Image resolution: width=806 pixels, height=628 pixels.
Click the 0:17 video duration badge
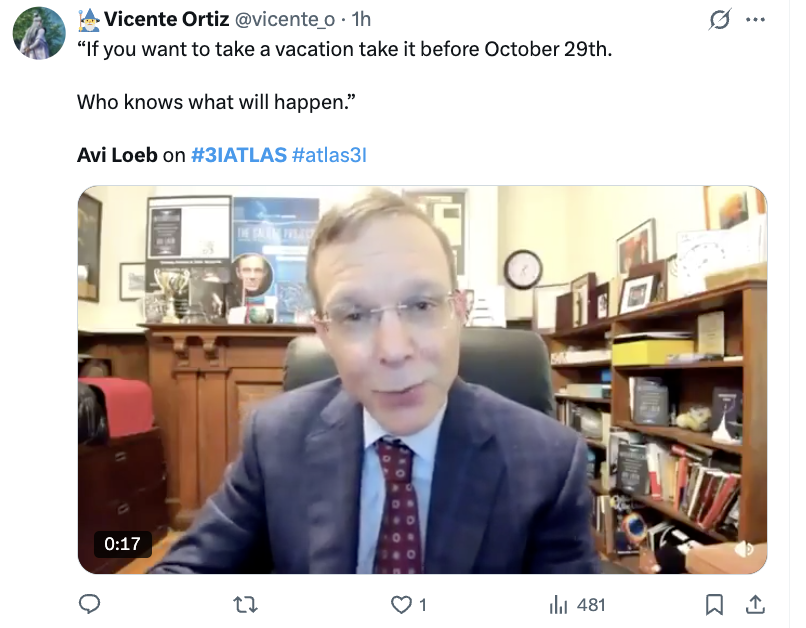tap(122, 544)
